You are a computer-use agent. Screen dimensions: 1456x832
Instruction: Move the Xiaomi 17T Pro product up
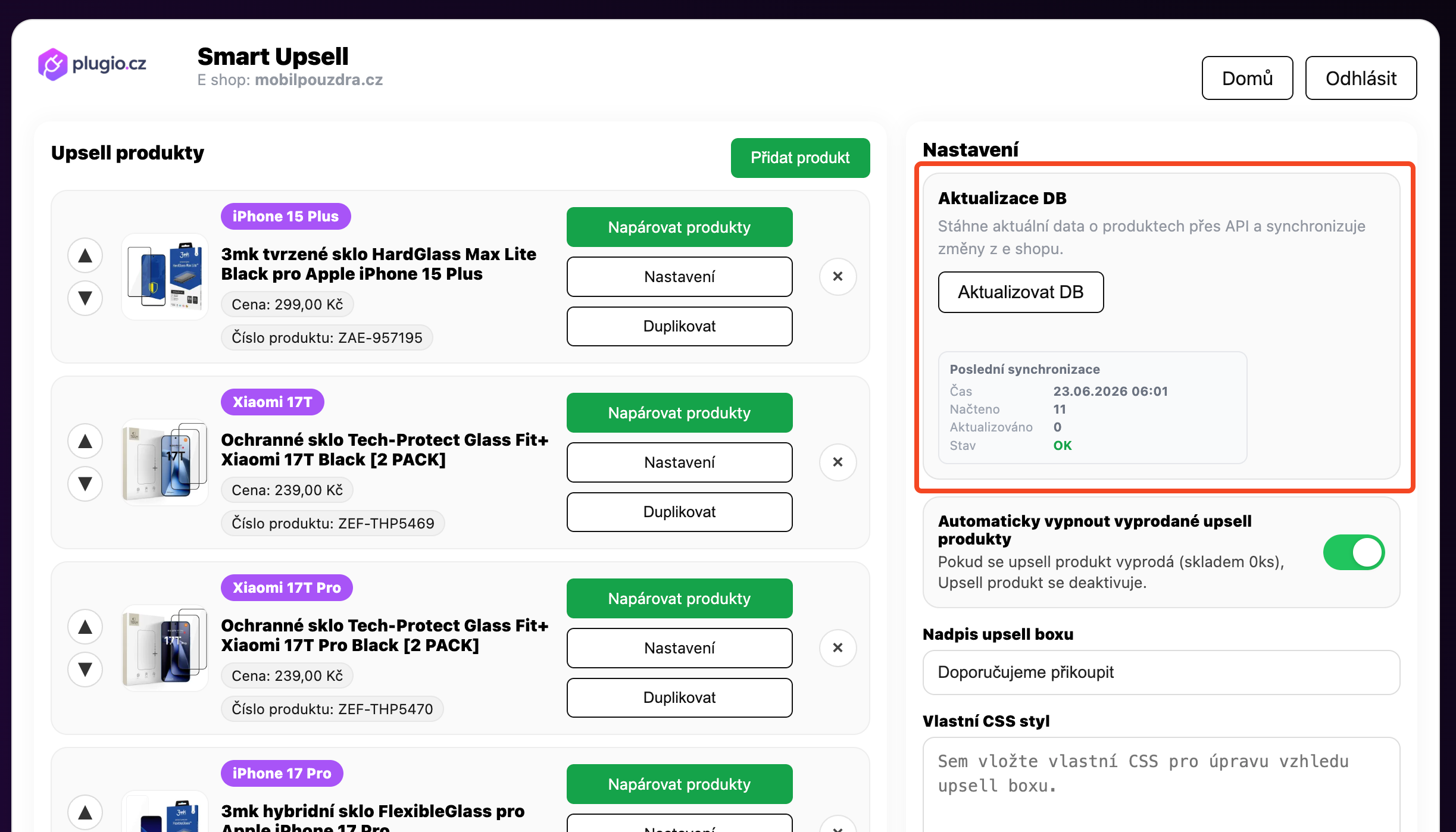coord(85,627)
